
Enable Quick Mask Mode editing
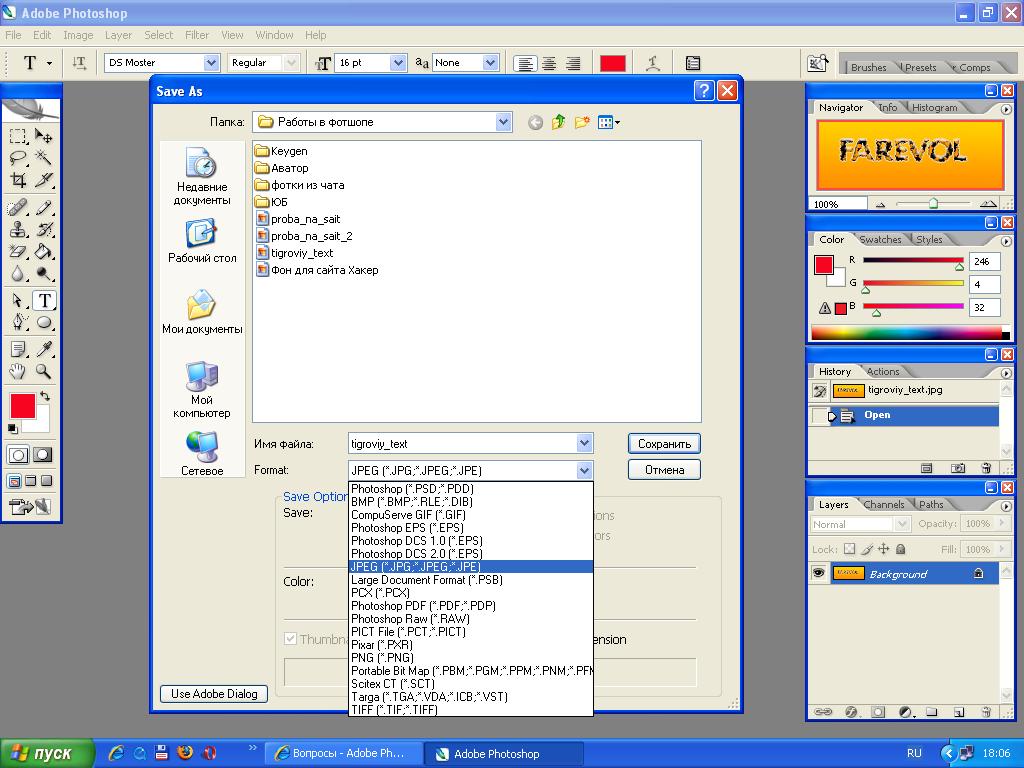43,455
